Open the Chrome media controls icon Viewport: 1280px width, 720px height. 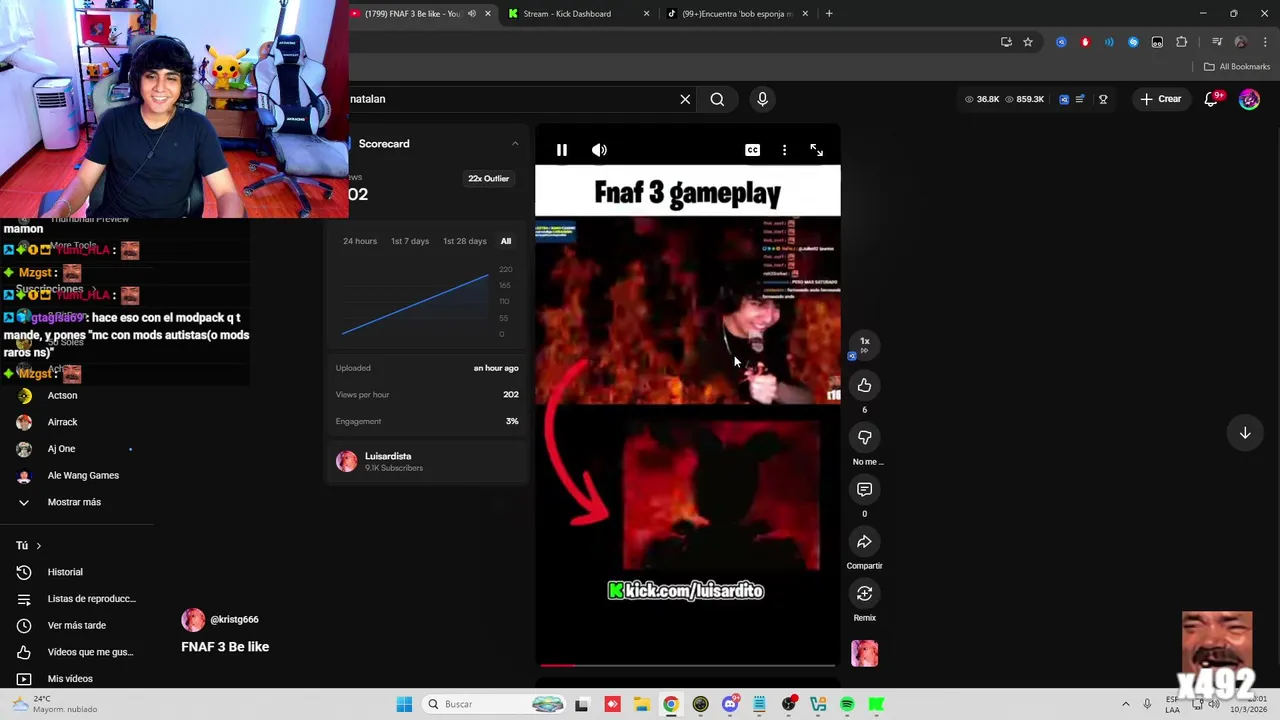[x=1216, y=42]
